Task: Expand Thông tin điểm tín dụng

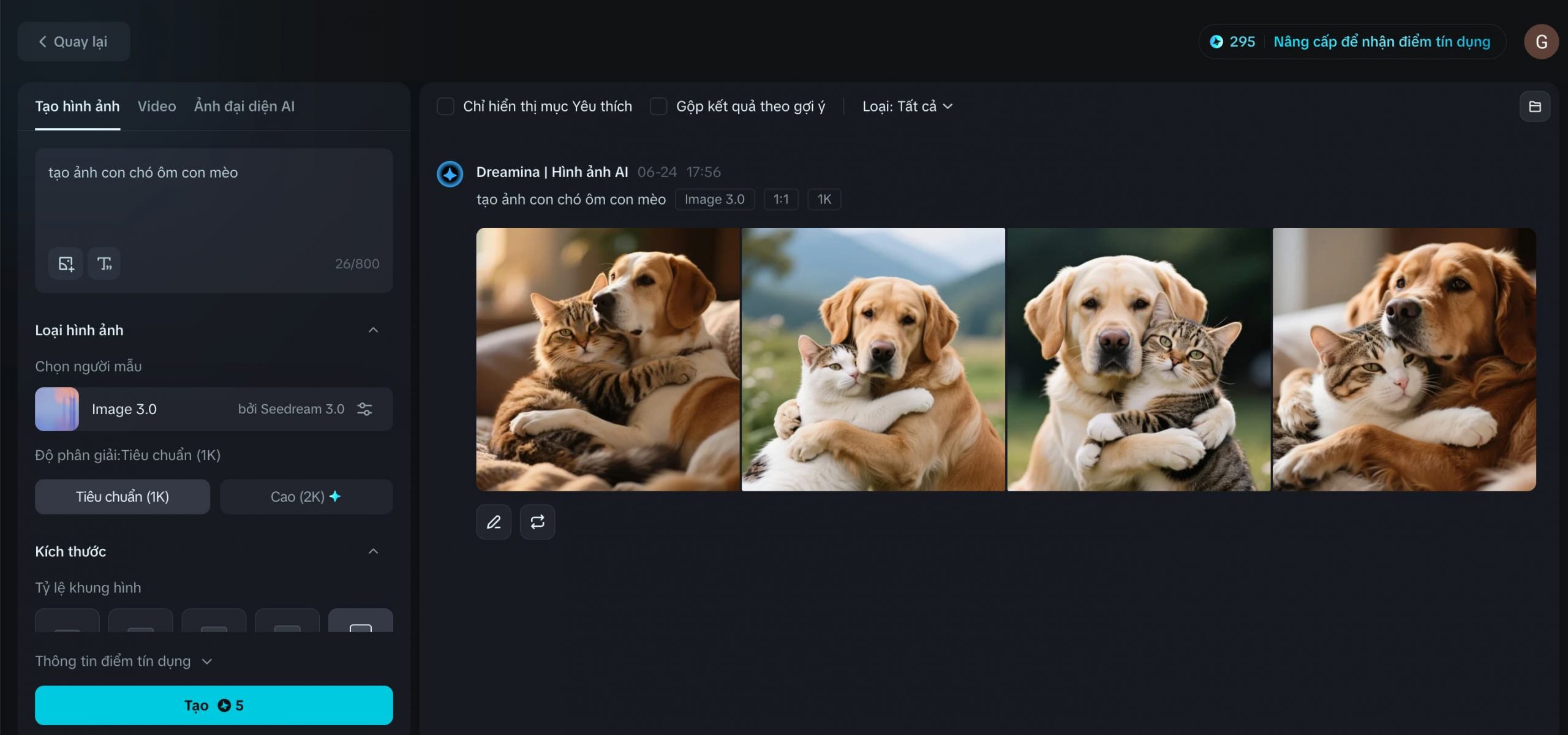Action: click(124, 661)
